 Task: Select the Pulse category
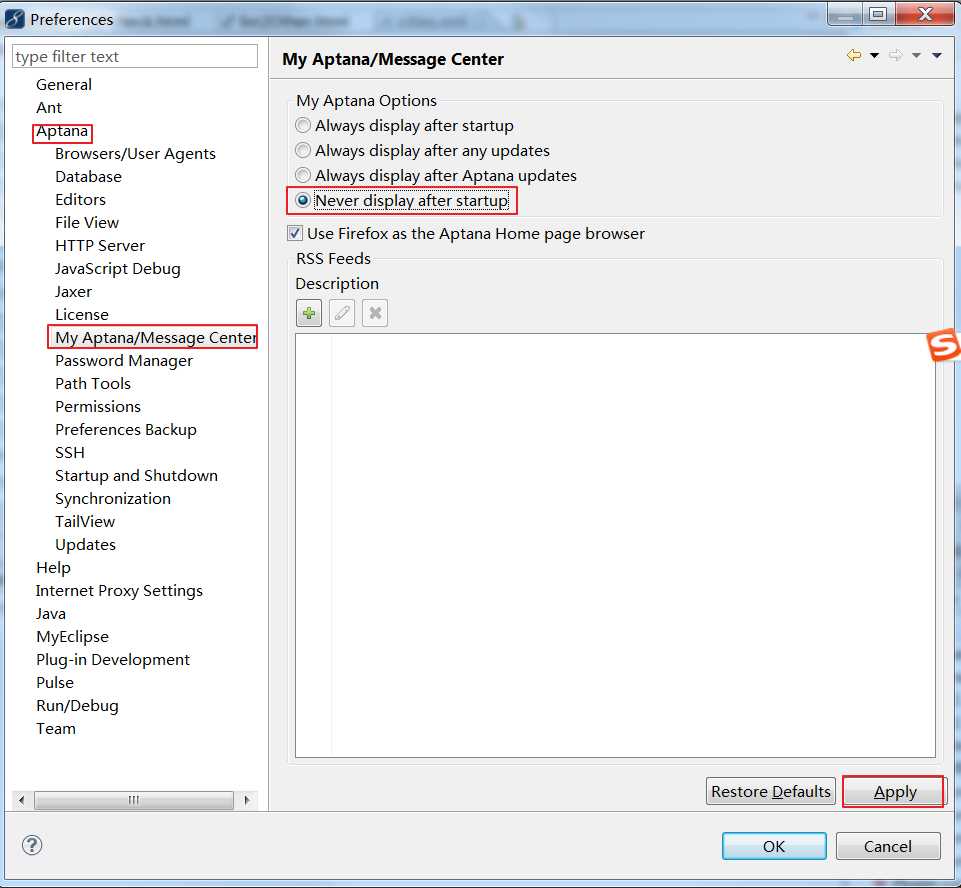point(55,683)
